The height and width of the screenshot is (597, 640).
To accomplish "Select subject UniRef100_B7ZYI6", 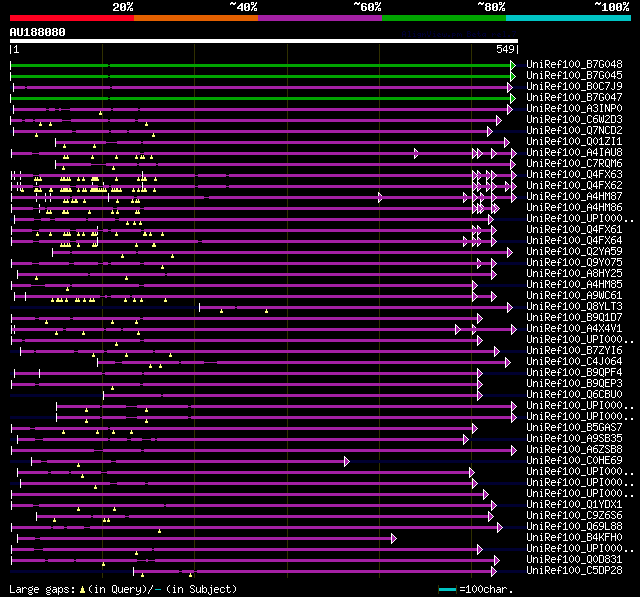I will [x=574, y=351].
